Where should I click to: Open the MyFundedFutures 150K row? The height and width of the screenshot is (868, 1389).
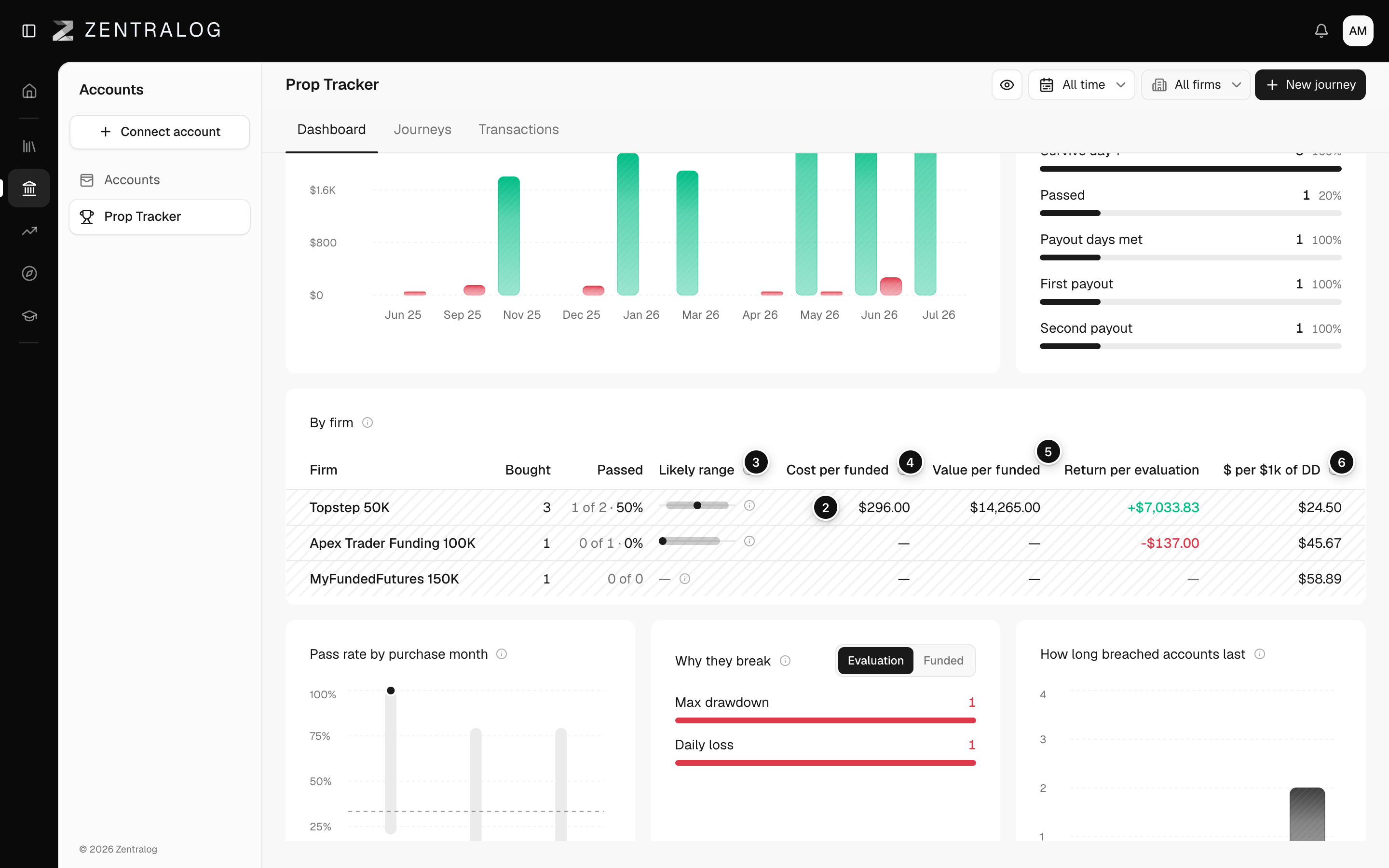point(825,579)
